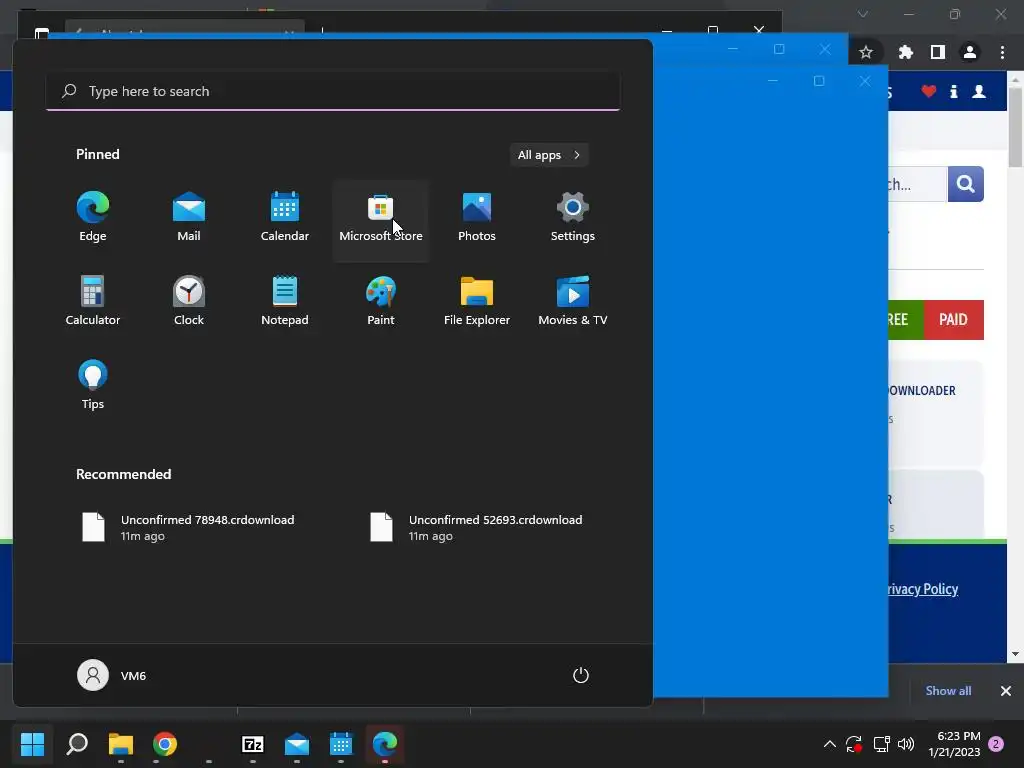Open the Clock app

(x=189, y=302)
